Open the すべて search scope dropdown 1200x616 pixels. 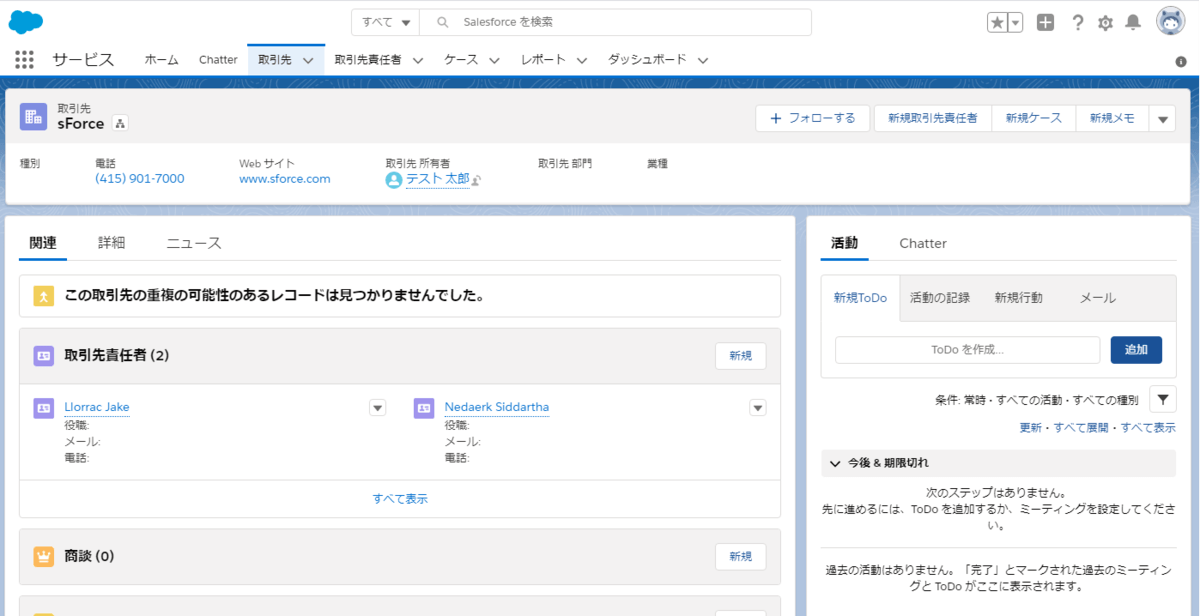(386, 22)
